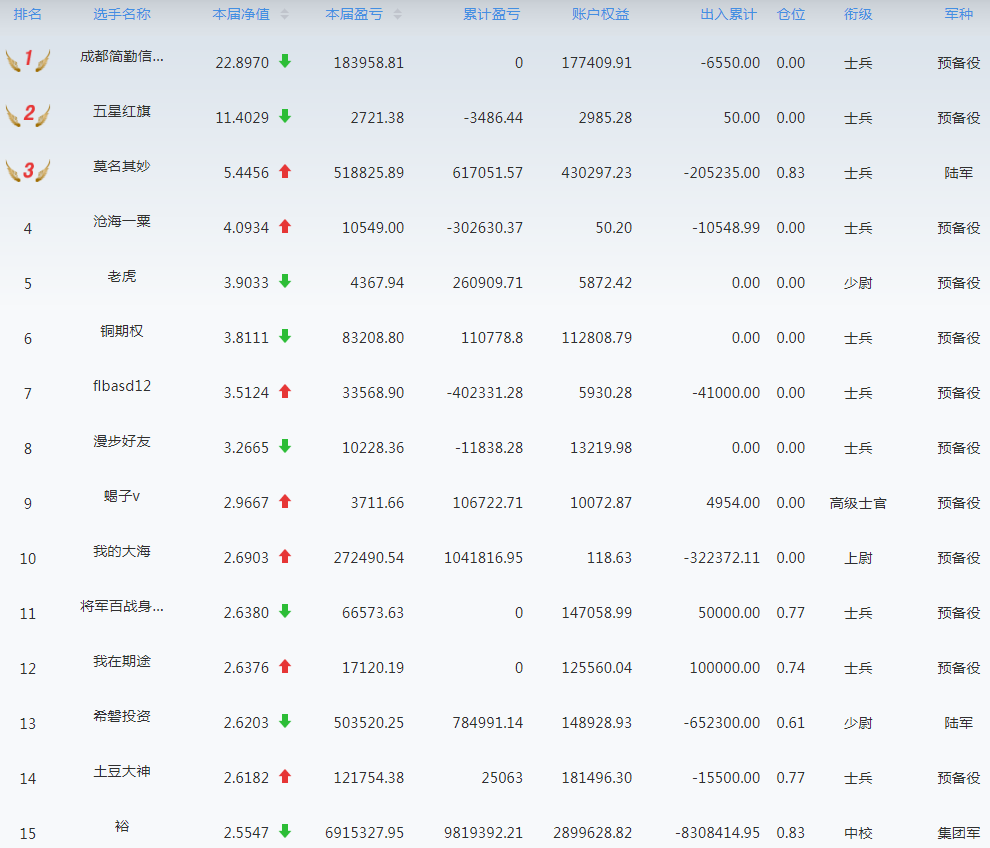Image resolution: width=990 pixels, height=848 pixels.
Task: Click green down arrow beside 2.5547
Action: point(285,830)
